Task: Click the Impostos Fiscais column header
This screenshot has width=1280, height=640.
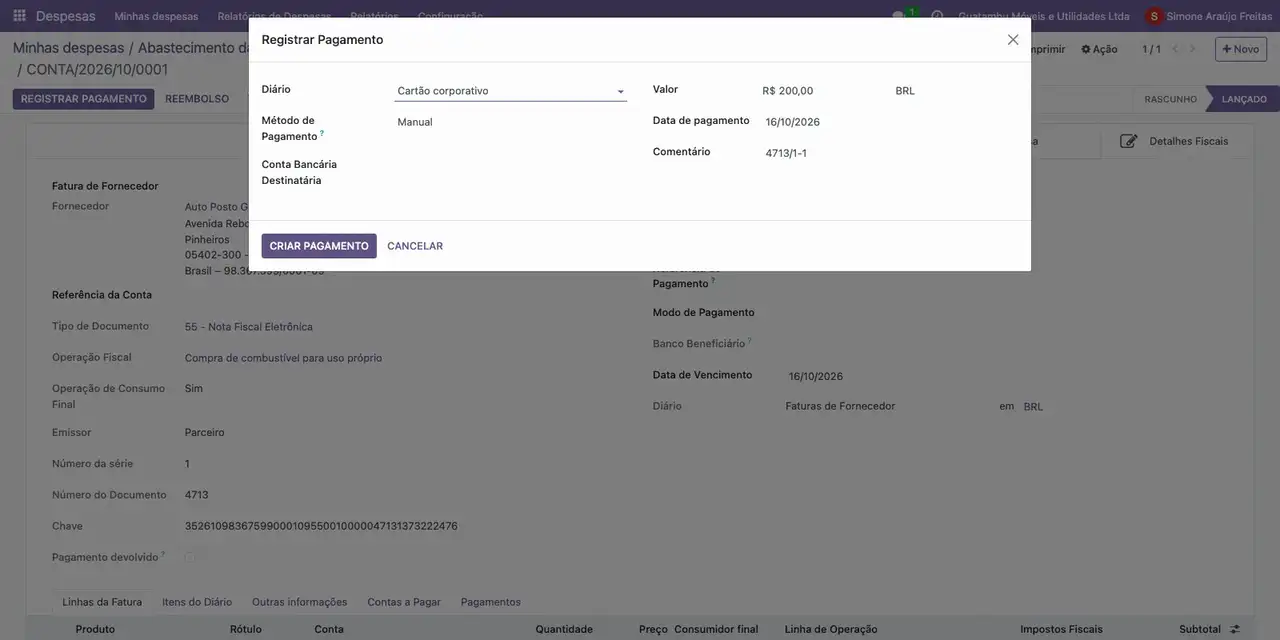Action: (x=1061, y=629)
